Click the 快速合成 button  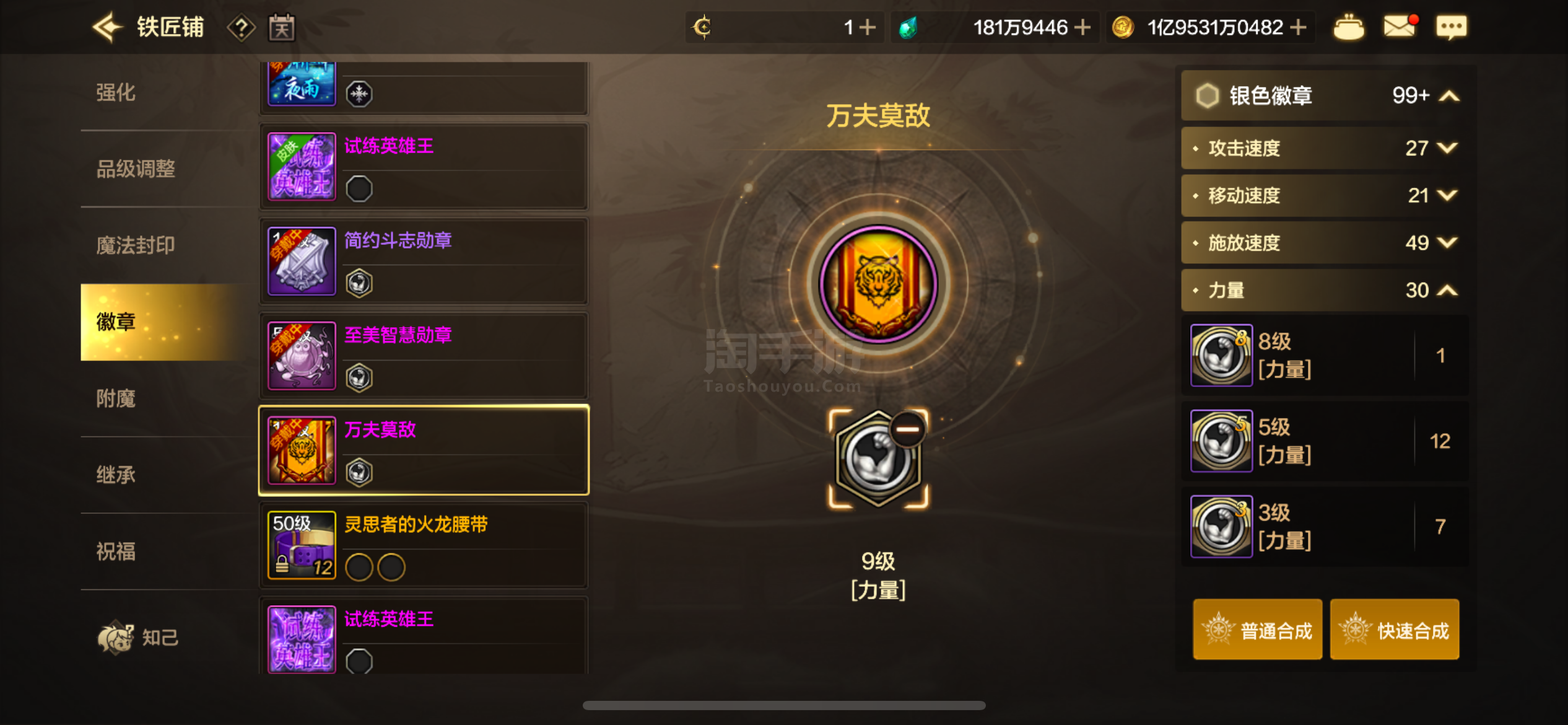click(1395, 630)
